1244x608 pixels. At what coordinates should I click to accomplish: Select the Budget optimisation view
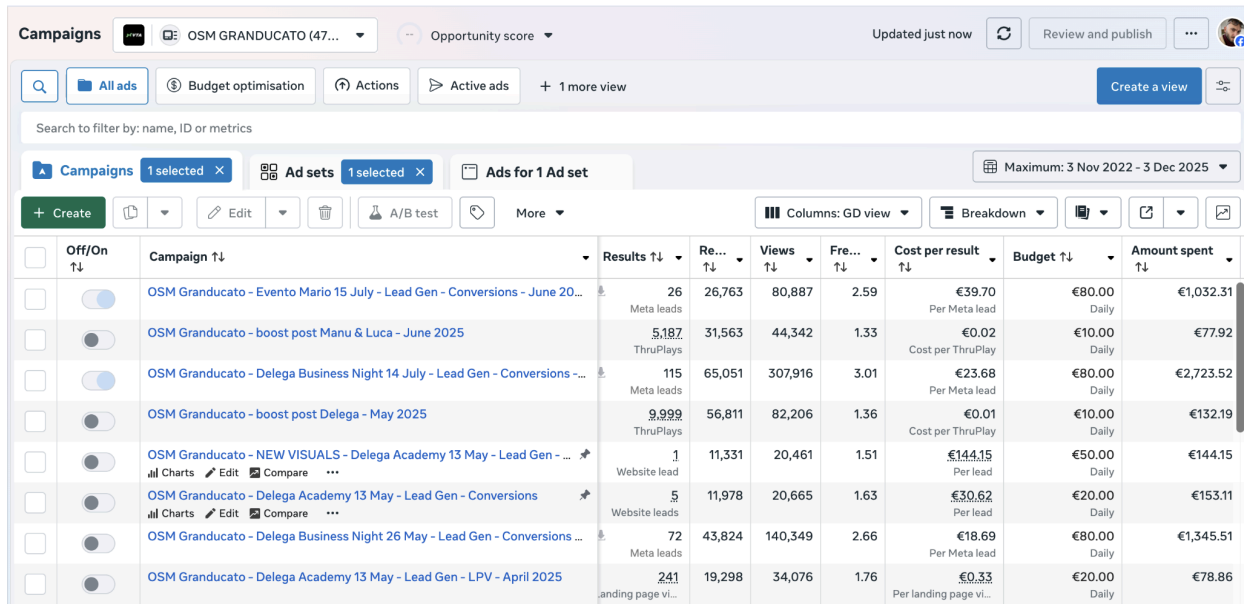[235, 86]
